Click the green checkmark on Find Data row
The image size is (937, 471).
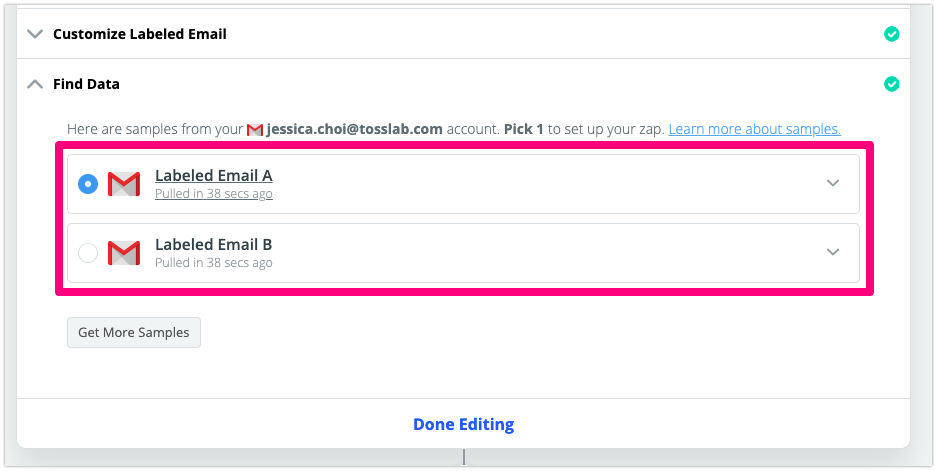tap(891, 84)
